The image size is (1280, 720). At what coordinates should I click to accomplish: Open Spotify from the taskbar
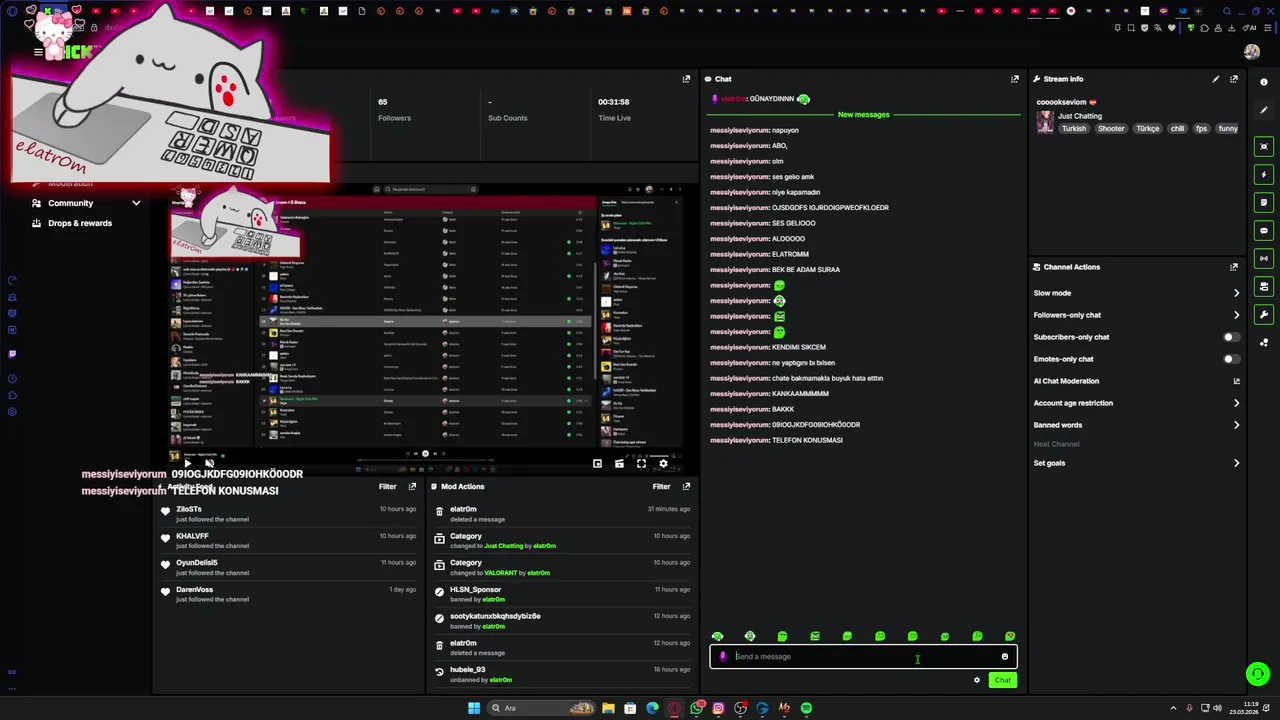806,708
